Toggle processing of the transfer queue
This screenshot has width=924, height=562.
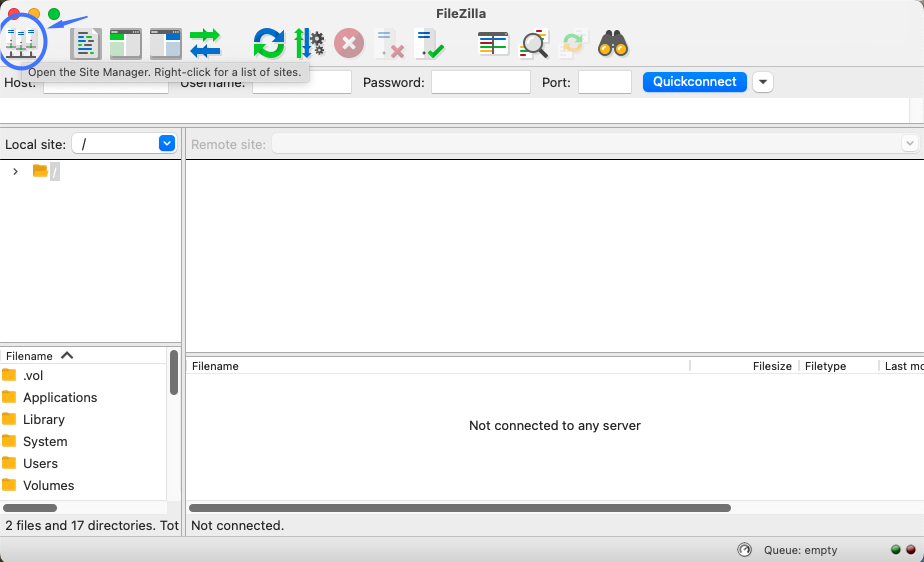(x=309, y=44)
